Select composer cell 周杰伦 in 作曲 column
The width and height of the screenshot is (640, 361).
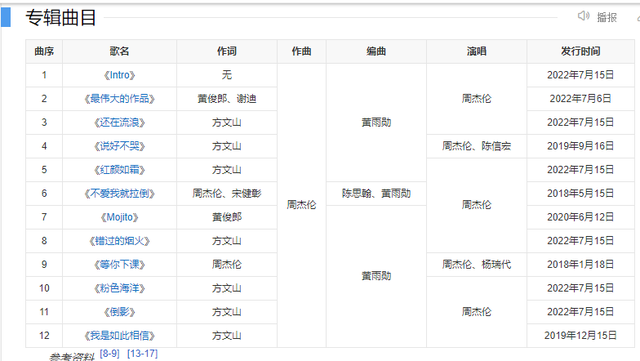point(301,205)
